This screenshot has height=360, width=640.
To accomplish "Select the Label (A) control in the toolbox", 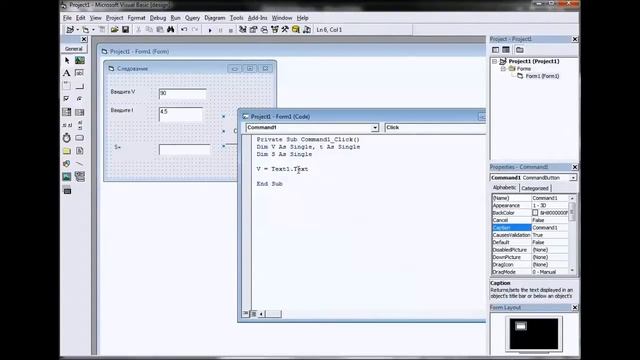I will coord(67,73).
